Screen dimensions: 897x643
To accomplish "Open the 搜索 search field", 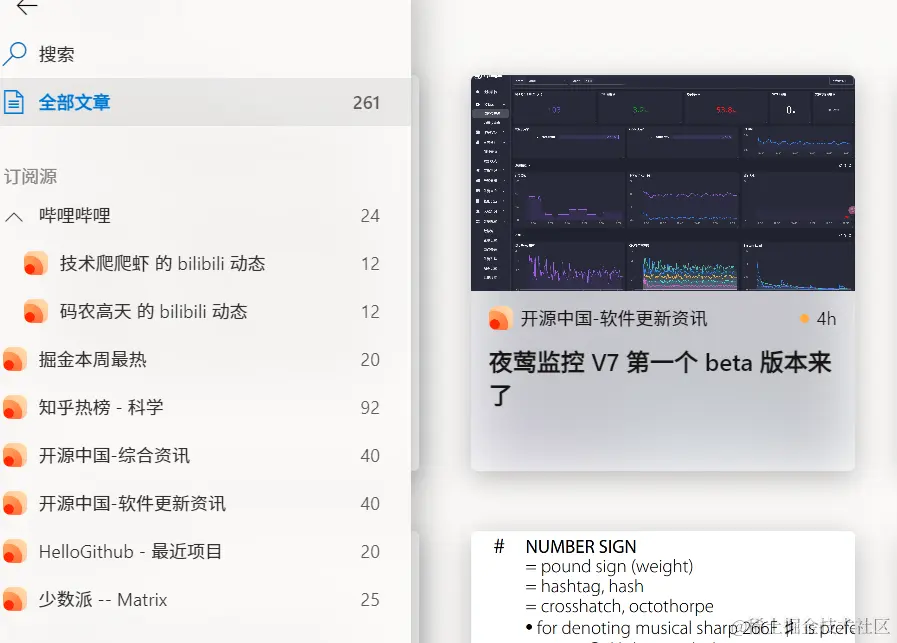I will [x=205, y=54].
